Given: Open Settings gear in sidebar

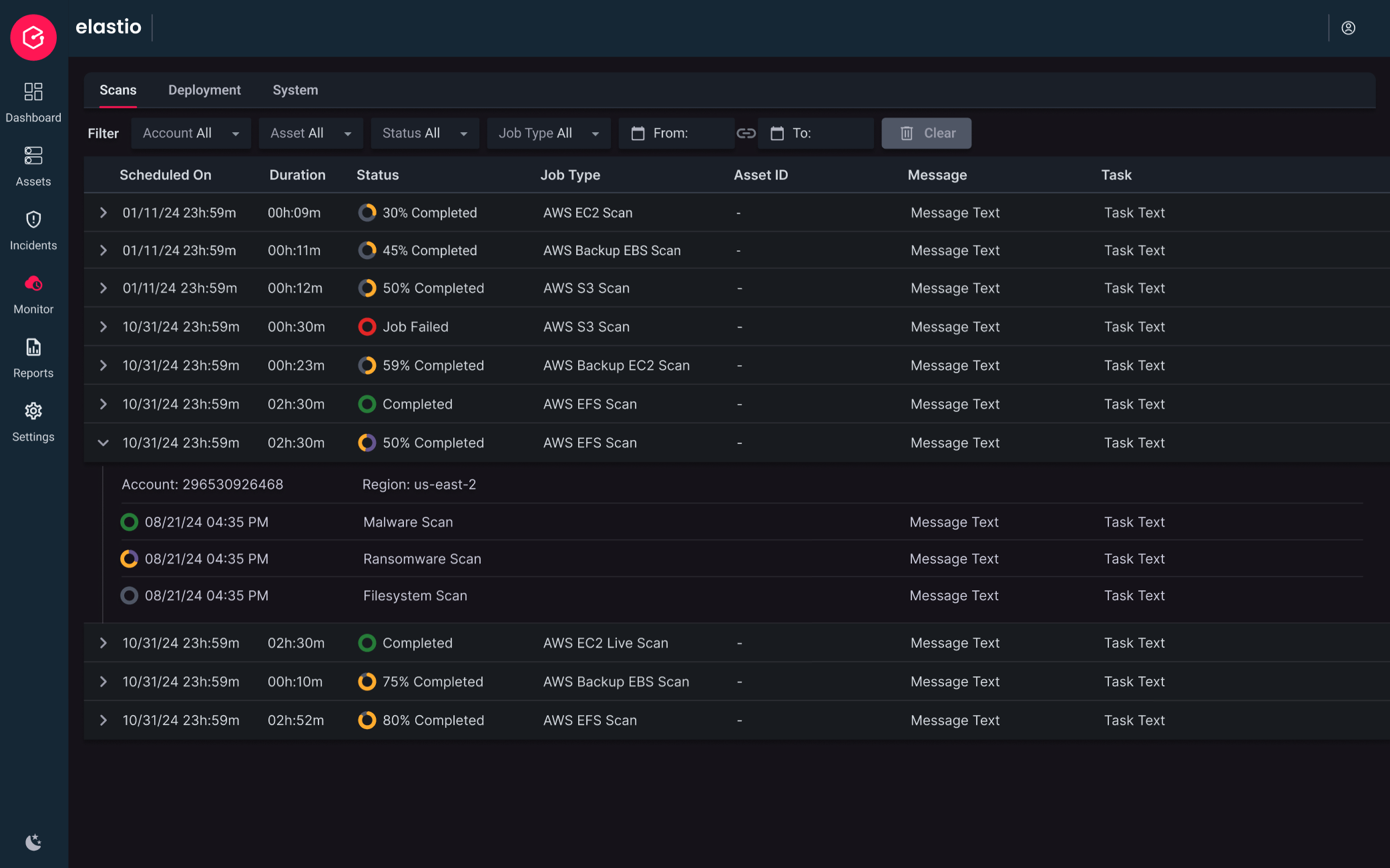Looking at the screenshot, I should tap(33, 411).
